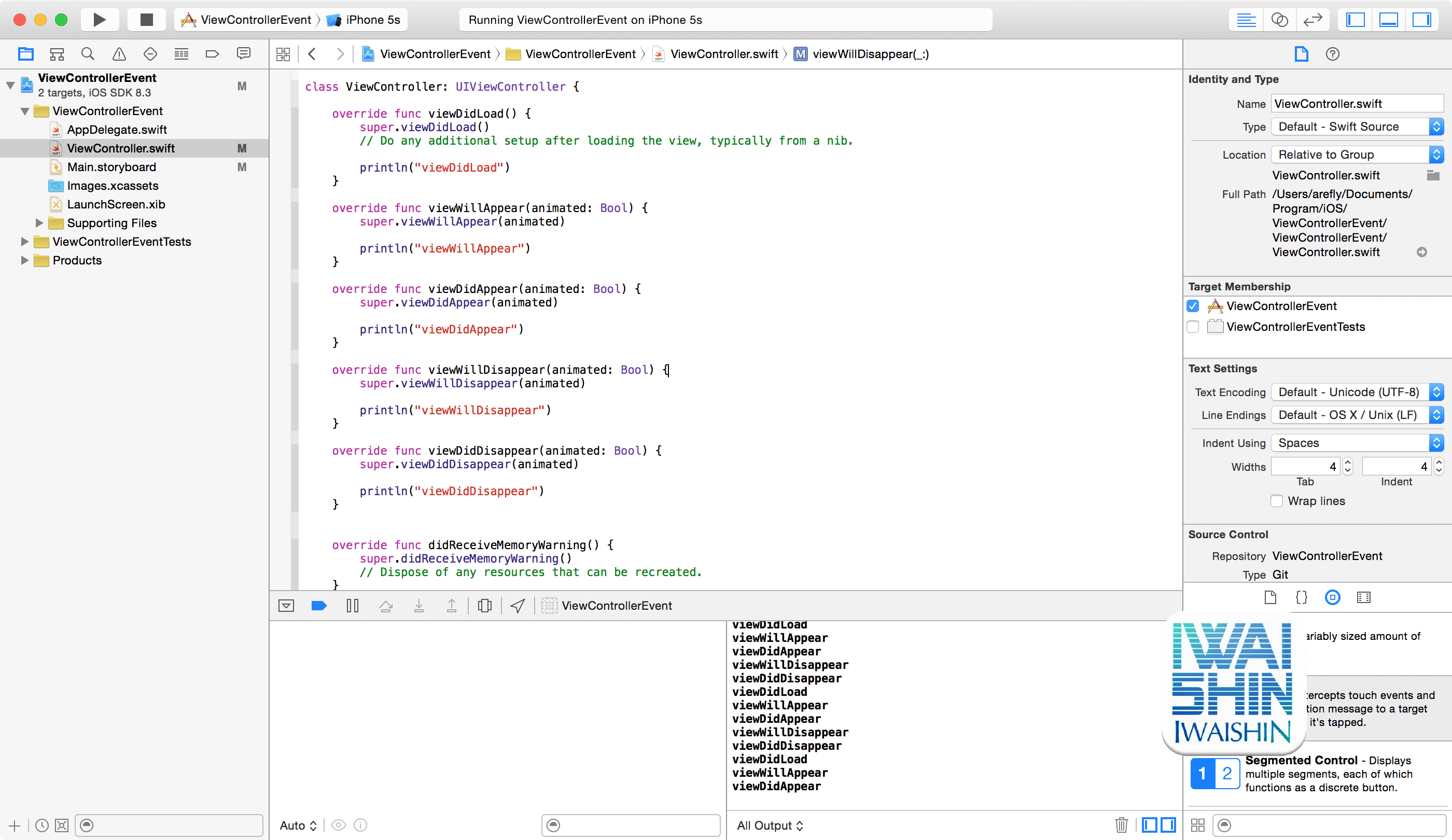Open the Test navigator
The image size is (1452, 840).
(x=150, y=54)
